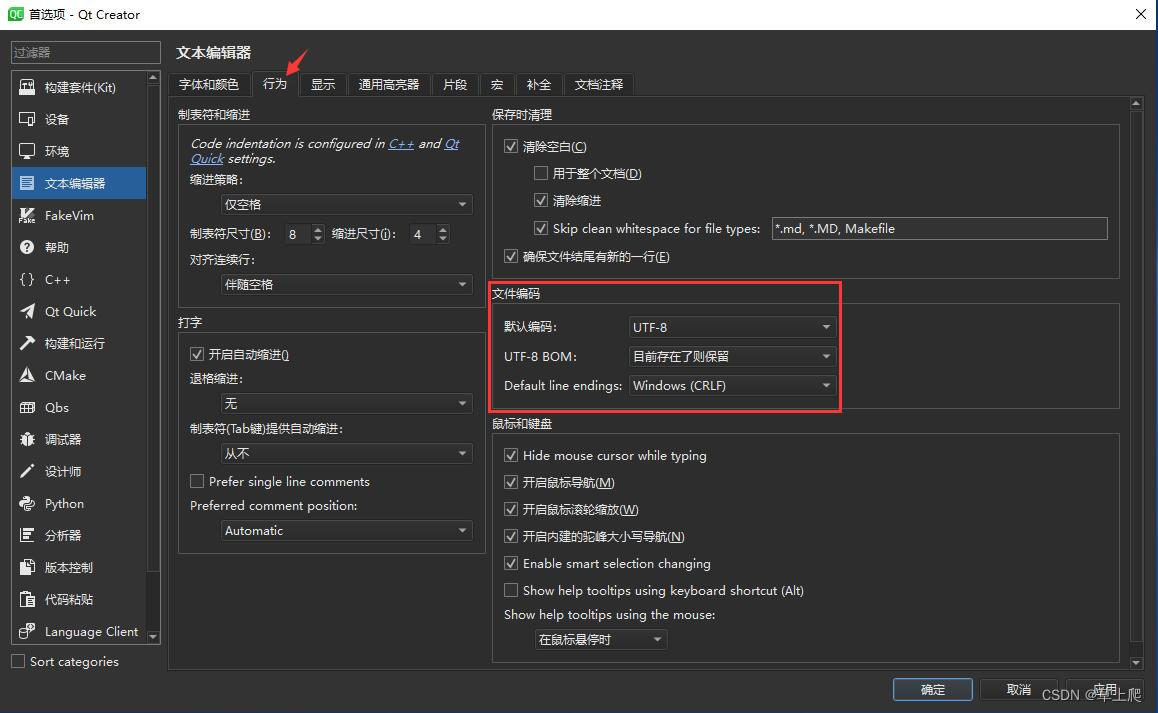The width and height of the screenshot is (1158, 713).
Task: Open the mouse tooltip 在鼠标悬停时 dropdown
Action: coord(600,639)
